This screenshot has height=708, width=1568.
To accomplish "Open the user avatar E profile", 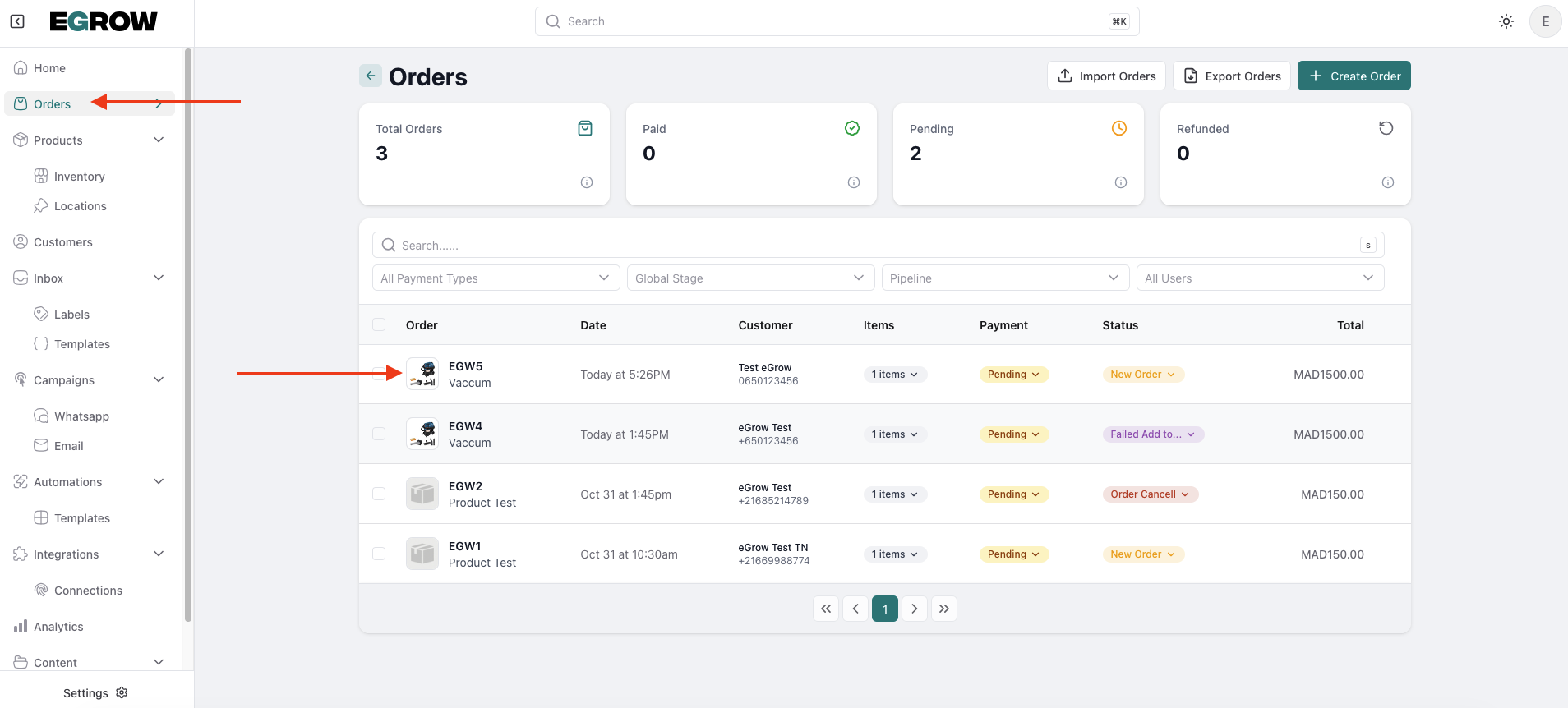I will point(1545,21).
